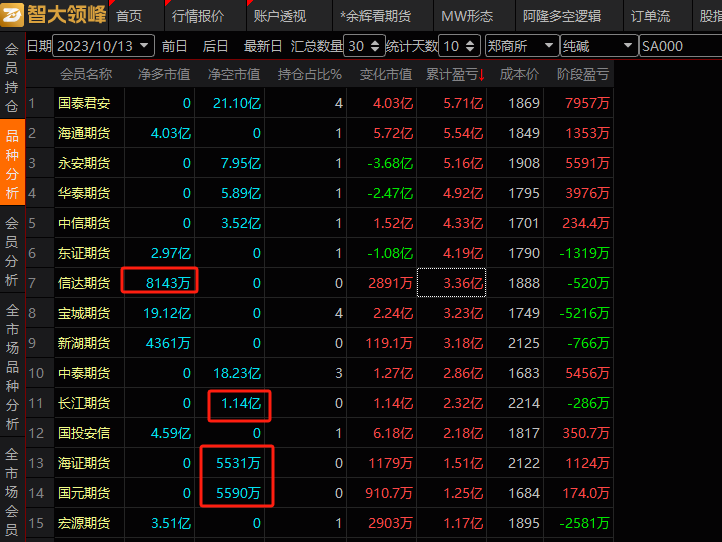Image resolution: width=722 pixels, height=542 pixels.
Task: Click the 智大领峰 logo icon
Action: click(x=12, y=15)
